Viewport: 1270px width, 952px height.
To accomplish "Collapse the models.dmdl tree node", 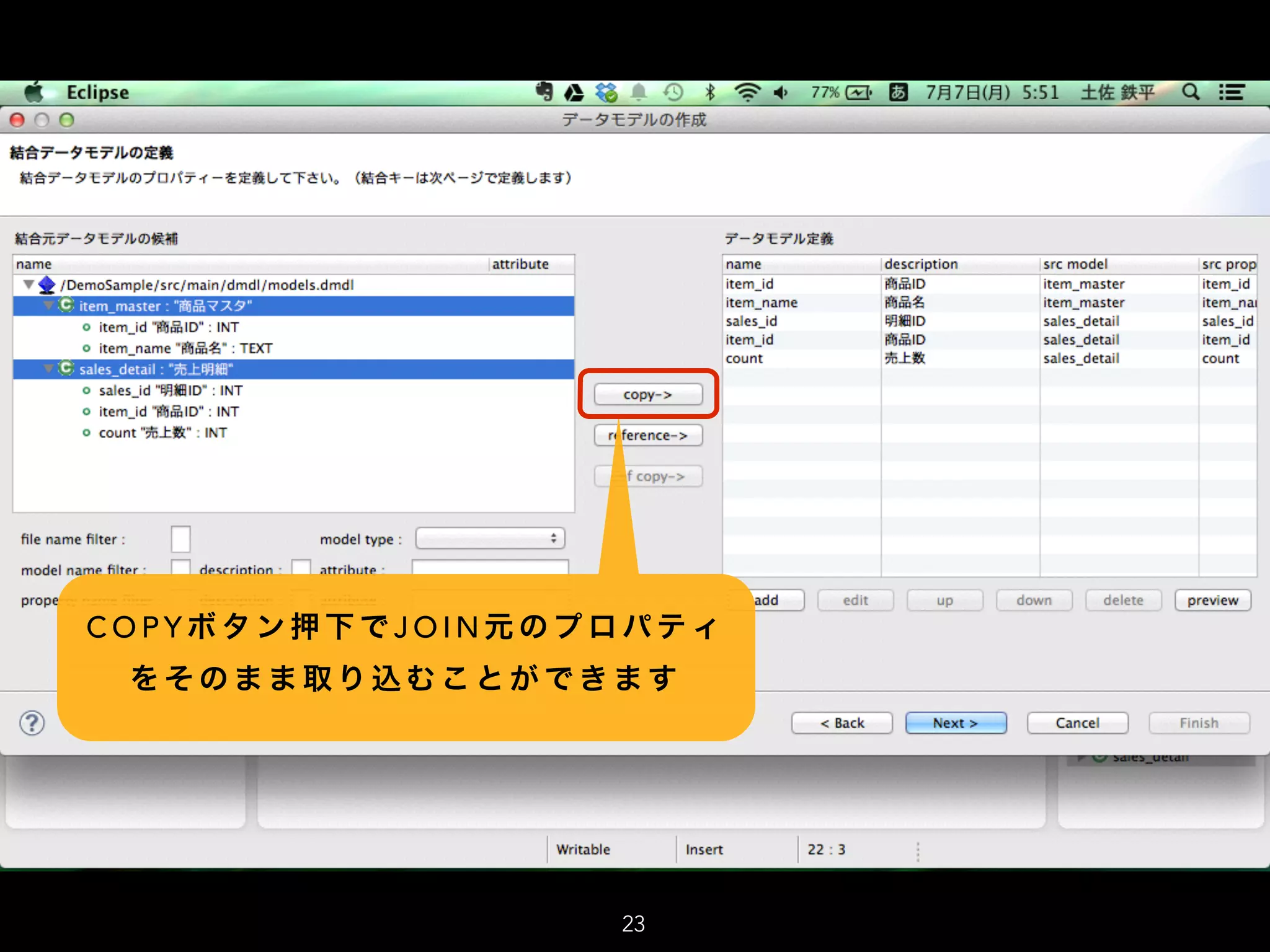I will click(x=29, y=285).
